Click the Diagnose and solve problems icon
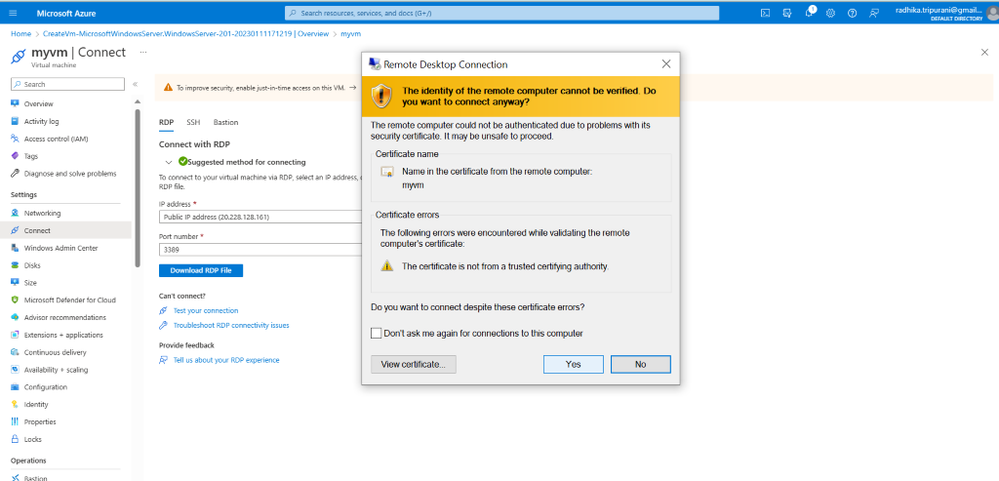The height and width of the screenshot is (481, 999). point(15,173)
